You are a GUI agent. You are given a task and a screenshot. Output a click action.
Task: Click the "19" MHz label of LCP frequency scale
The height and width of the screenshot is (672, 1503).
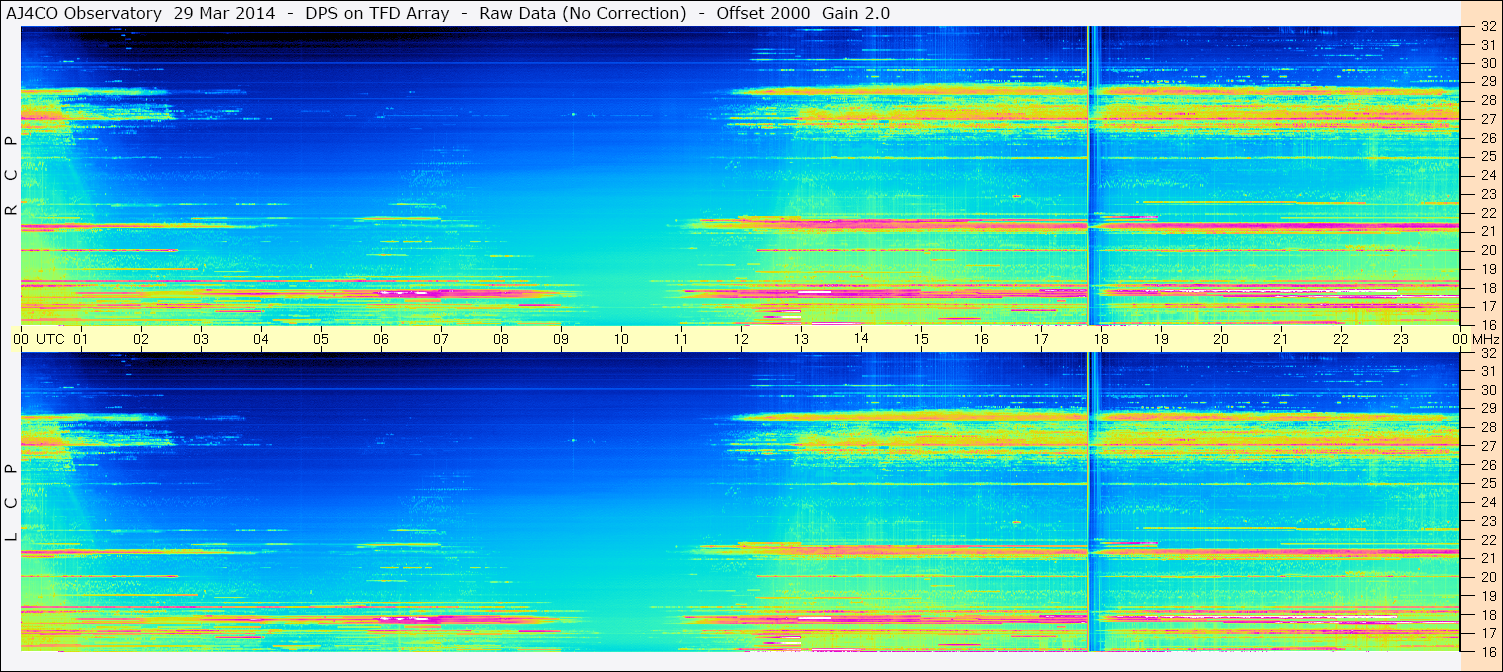click(1488, 596)
